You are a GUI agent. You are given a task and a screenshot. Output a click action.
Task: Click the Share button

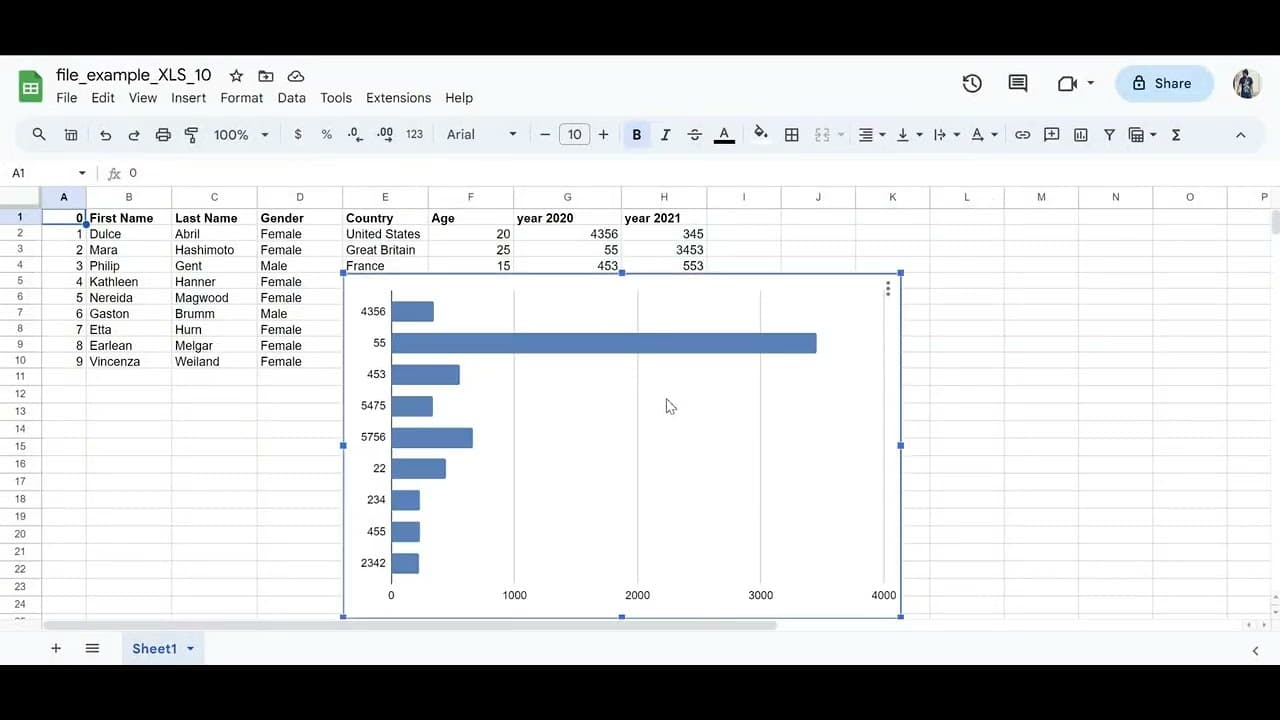pyautogui.click(x=1163, y=83)
